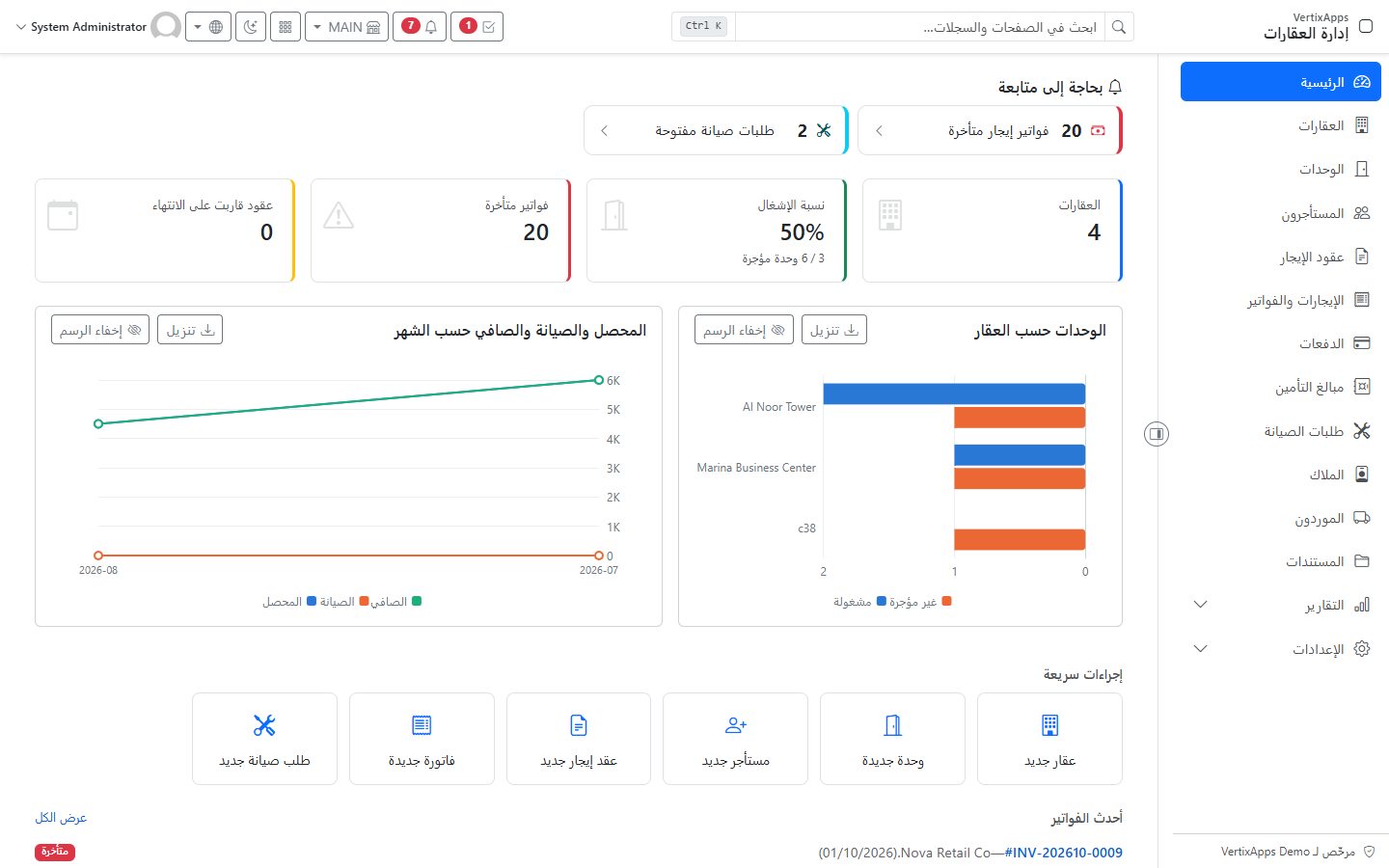Screen dimensions: 1389x868
Task: Toggle the sidebar collapse handle
Action: point(1157,434)
